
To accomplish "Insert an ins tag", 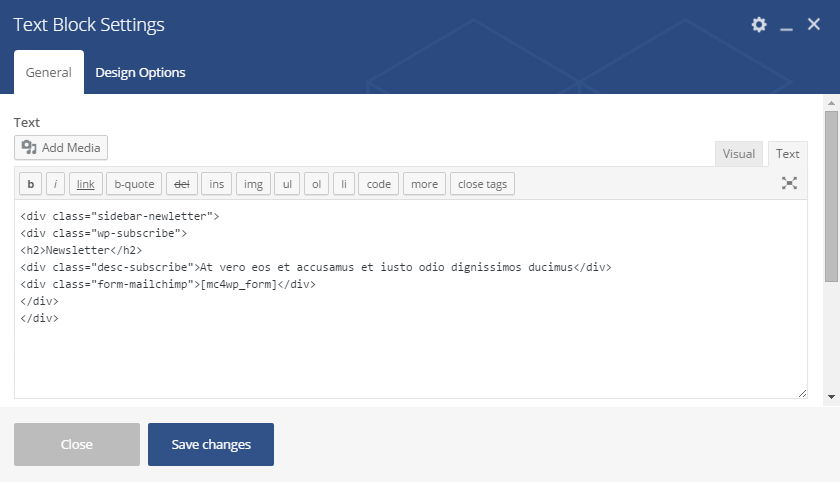I will 217,184.
